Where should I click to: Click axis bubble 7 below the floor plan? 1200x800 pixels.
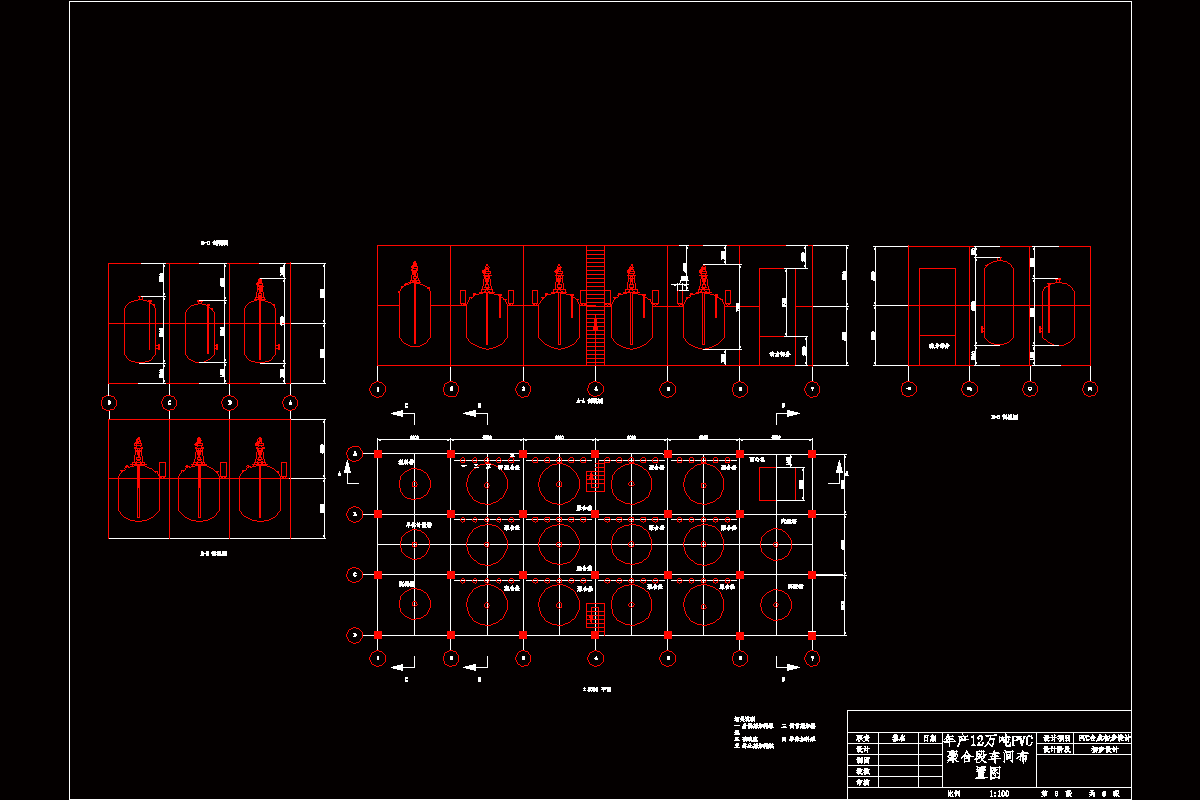pyautogui.click(x=812, y=658)
